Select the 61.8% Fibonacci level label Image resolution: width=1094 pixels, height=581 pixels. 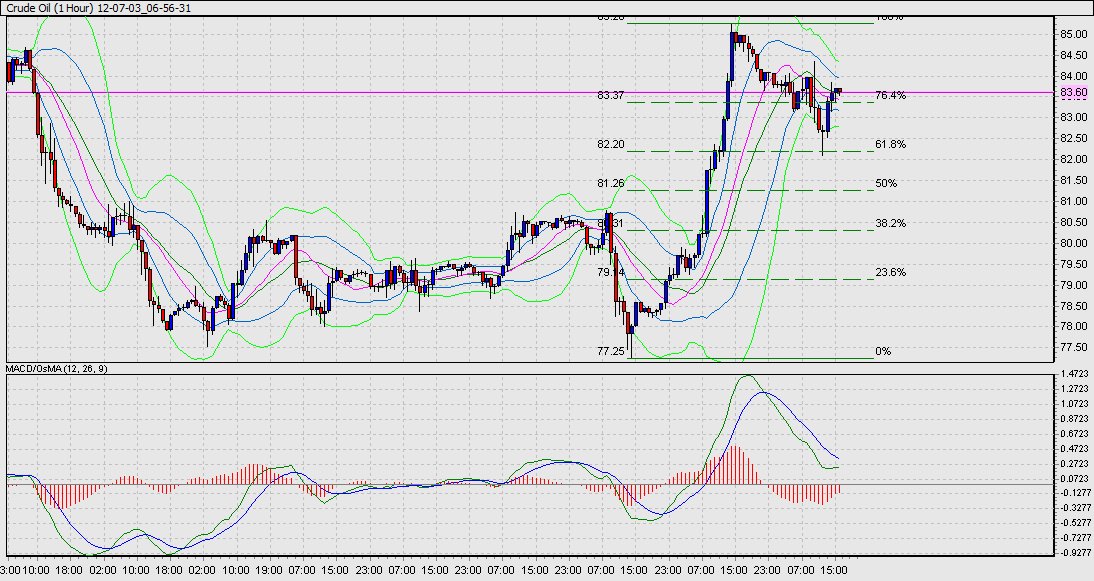[x=890, y=144]
